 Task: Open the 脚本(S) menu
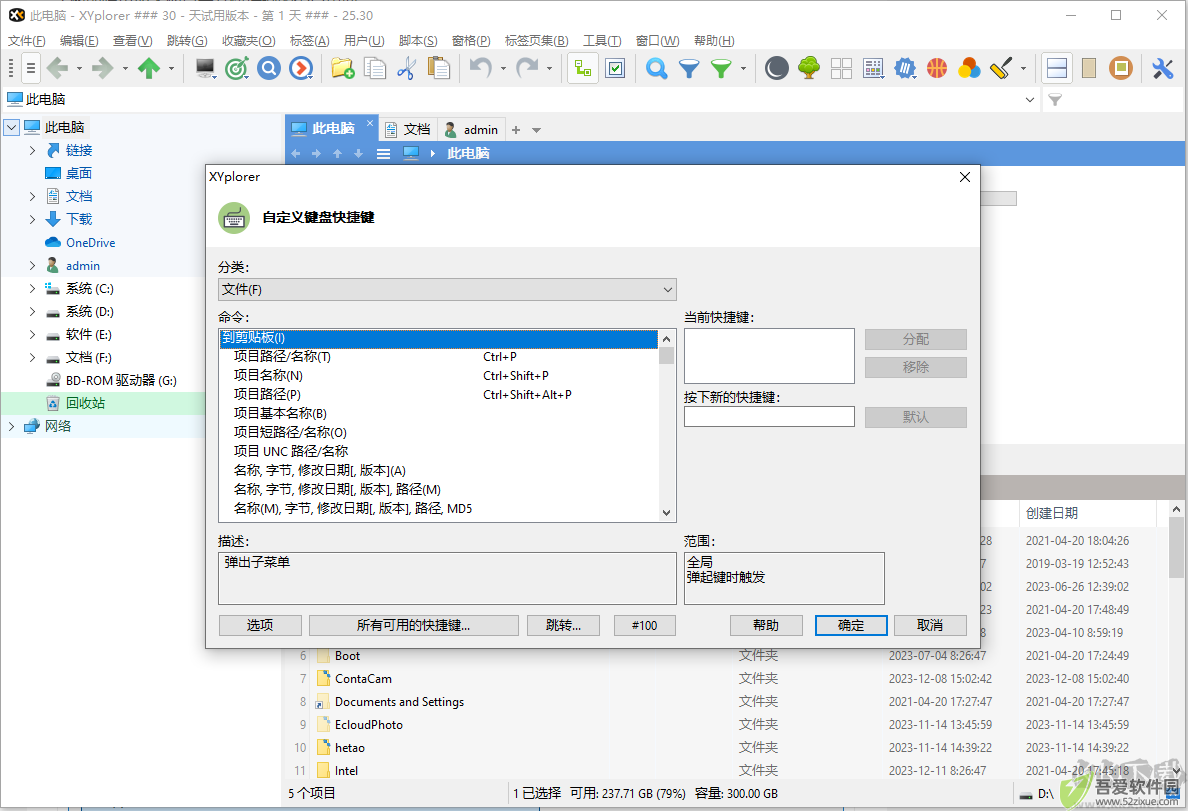click(417, 41)
